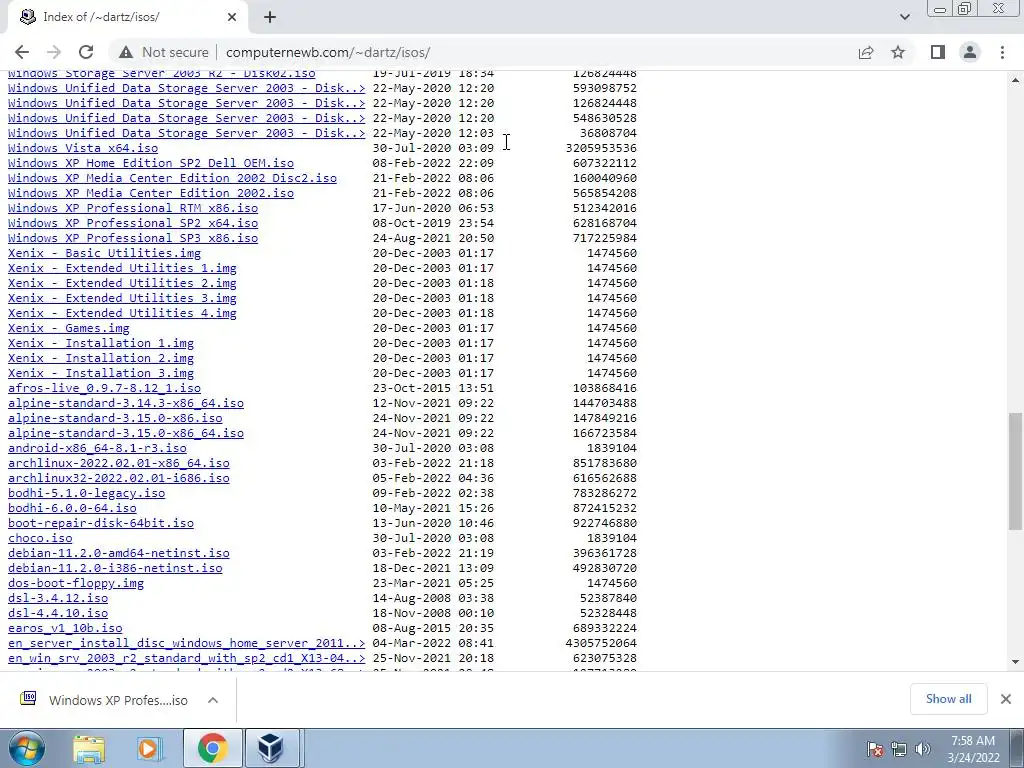This screenshot has height=768, width=1024.
Task: Open Windows Vista x64.iso link
Action: click(83, 148)
